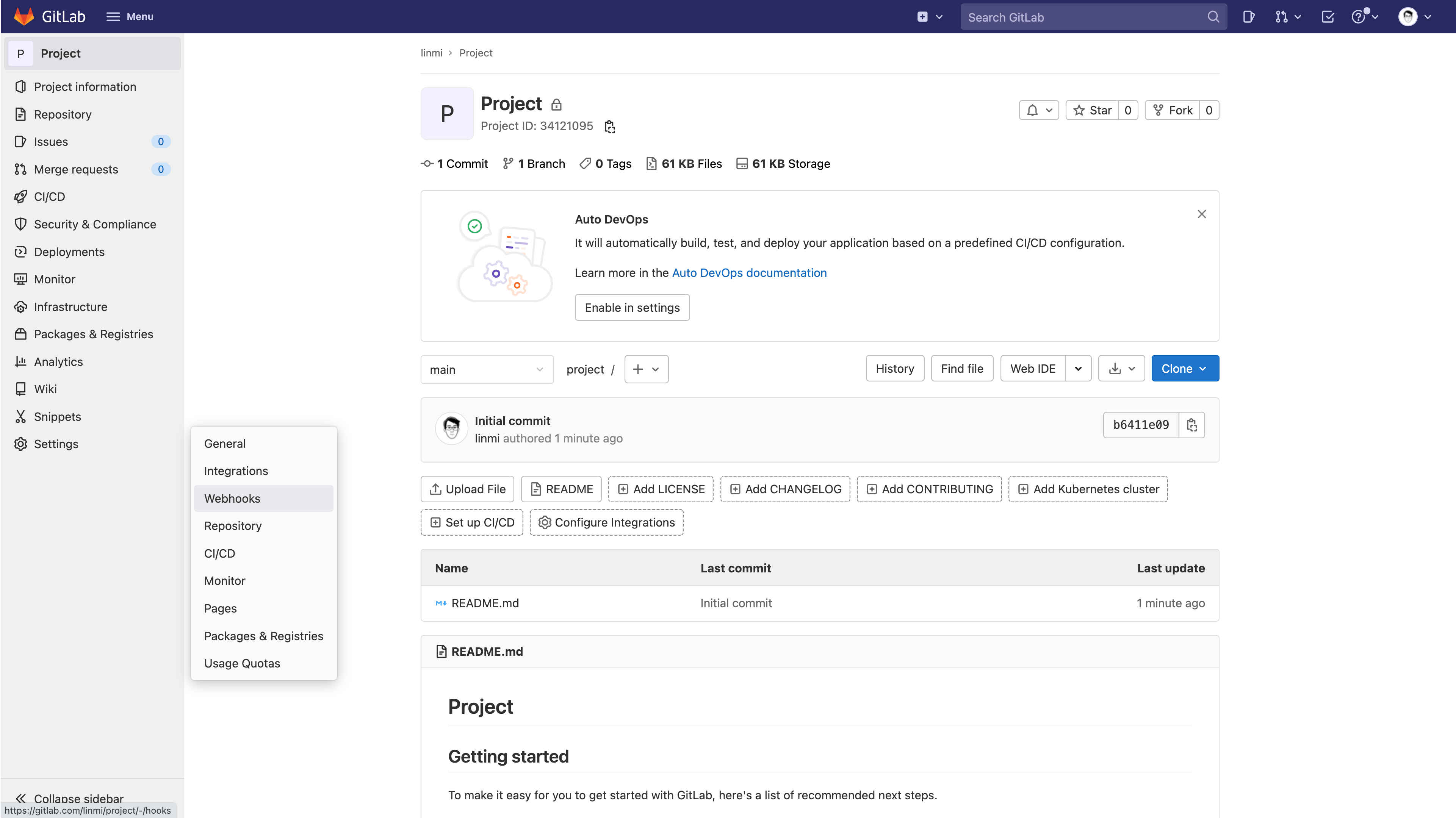Screen dimensions: 1456x819
Task: Open the download source code dropdown
Action: coord(1121,369)
